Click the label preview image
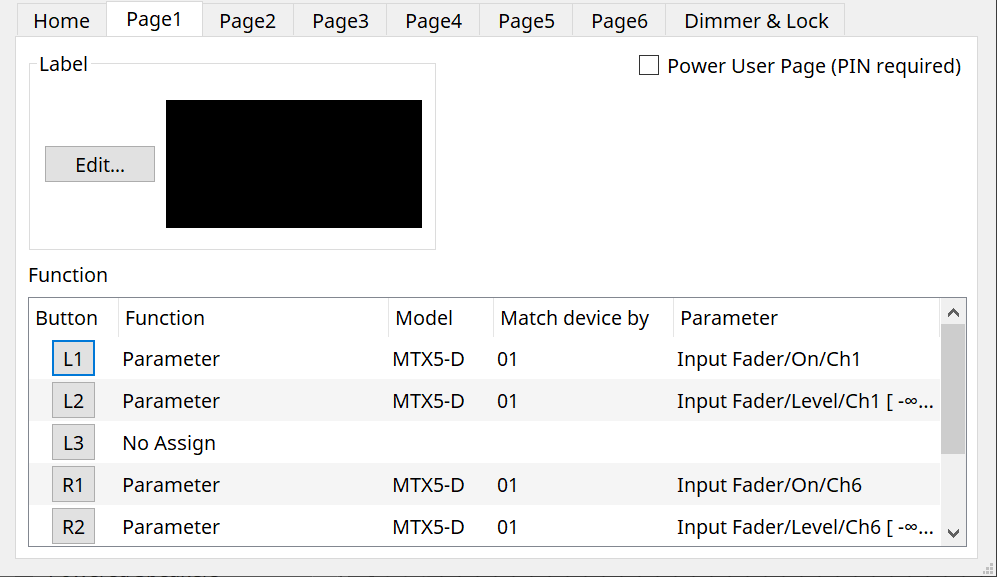 (x=294, y=163)
